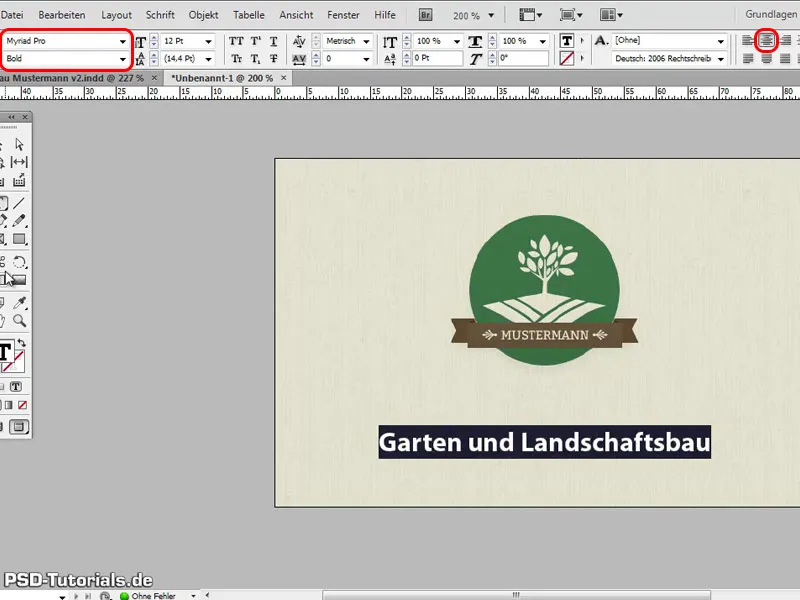The height and width of the screenshot is (600, 800).
Task: Select the Line tool
Action: (x=19, y=203)
